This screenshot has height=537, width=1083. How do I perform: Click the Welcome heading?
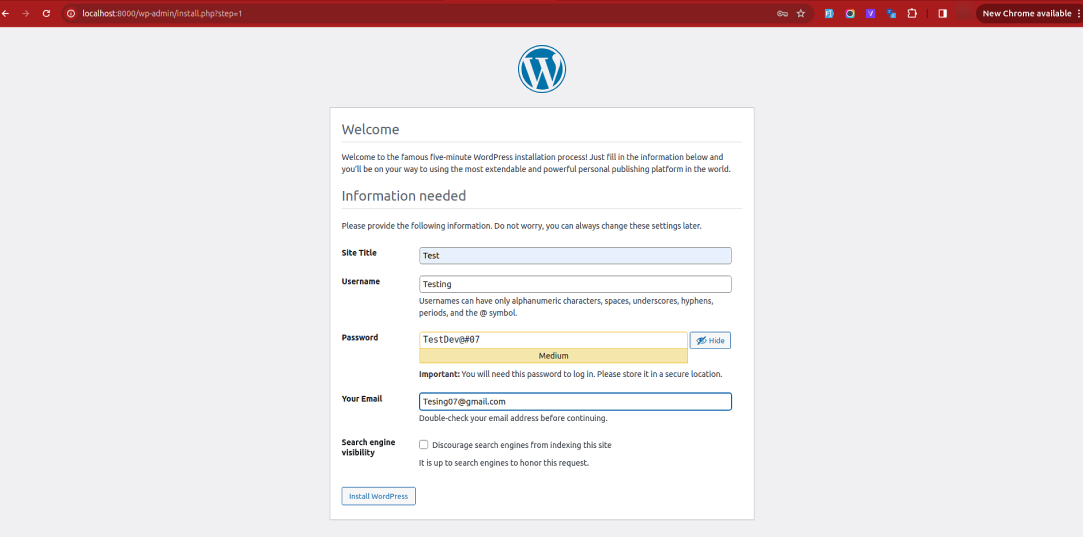pyautogui.click(x=370, y=129)
